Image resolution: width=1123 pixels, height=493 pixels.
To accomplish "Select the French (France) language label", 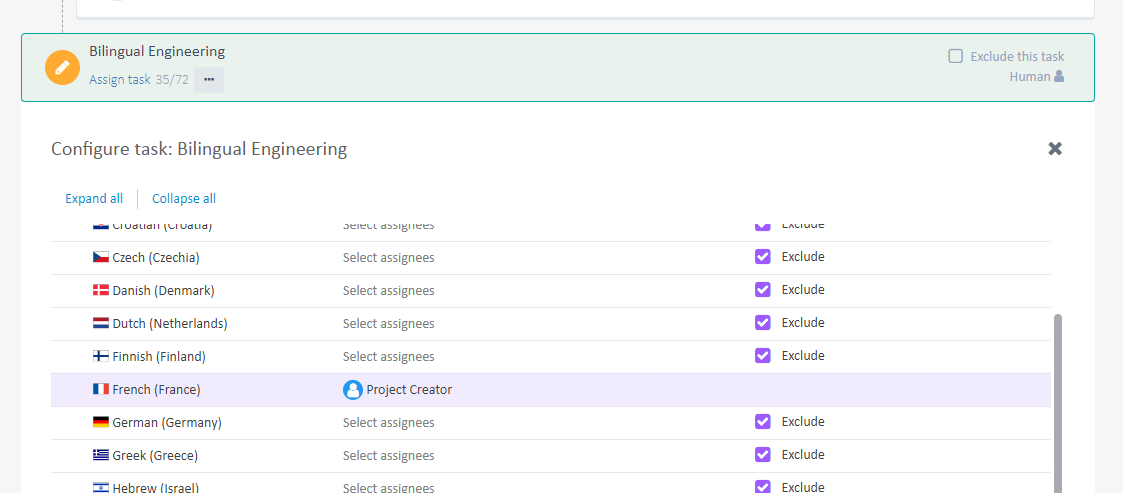I will click(x=156, y=389).
